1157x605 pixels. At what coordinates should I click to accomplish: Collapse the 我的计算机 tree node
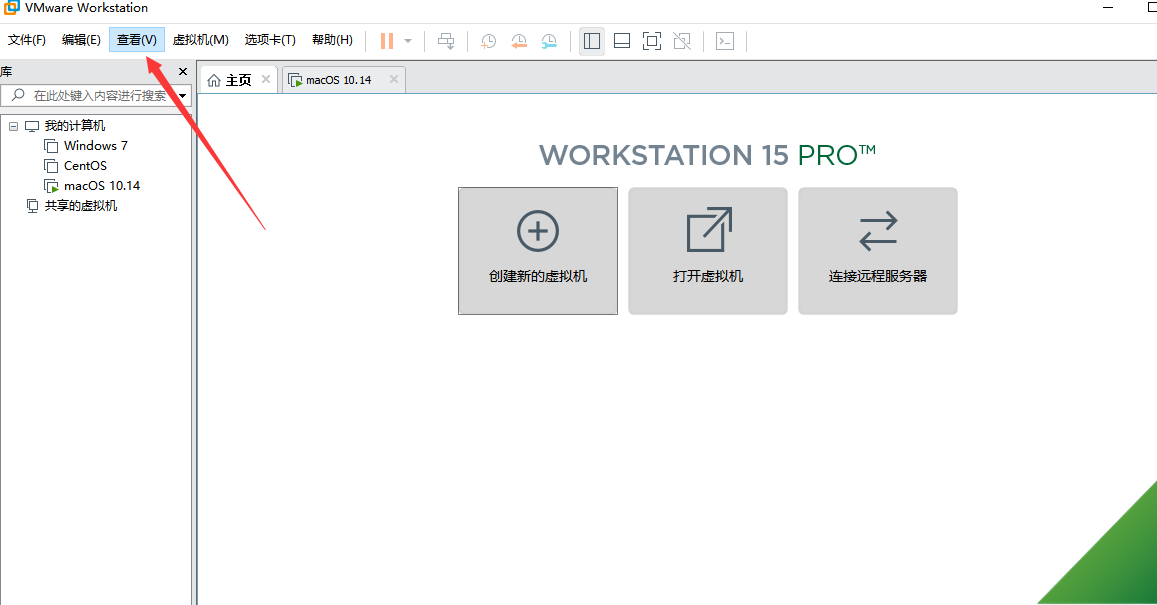tap(13, 126)
